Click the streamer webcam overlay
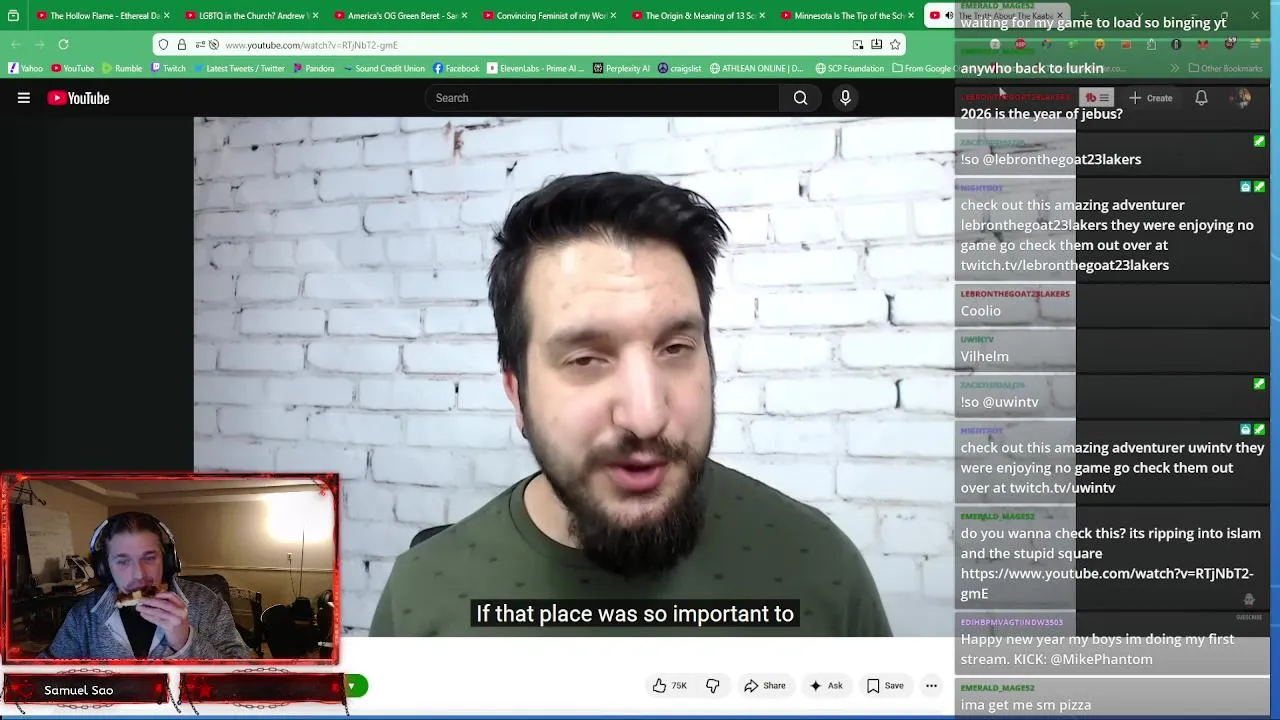The image size is (1280, 720). (x=170, y=570)
